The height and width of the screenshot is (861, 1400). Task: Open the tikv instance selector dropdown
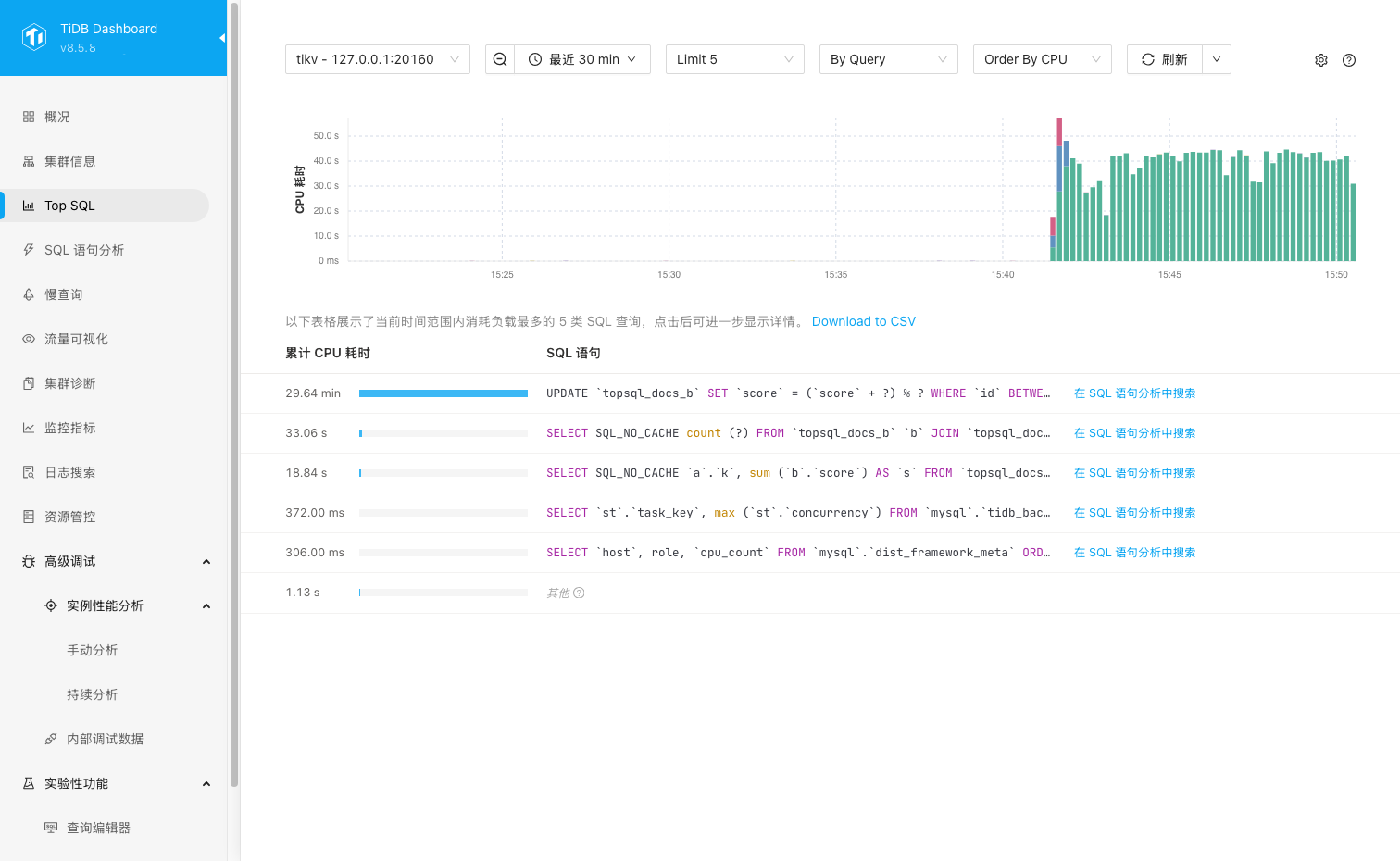(x=377, y=59)
